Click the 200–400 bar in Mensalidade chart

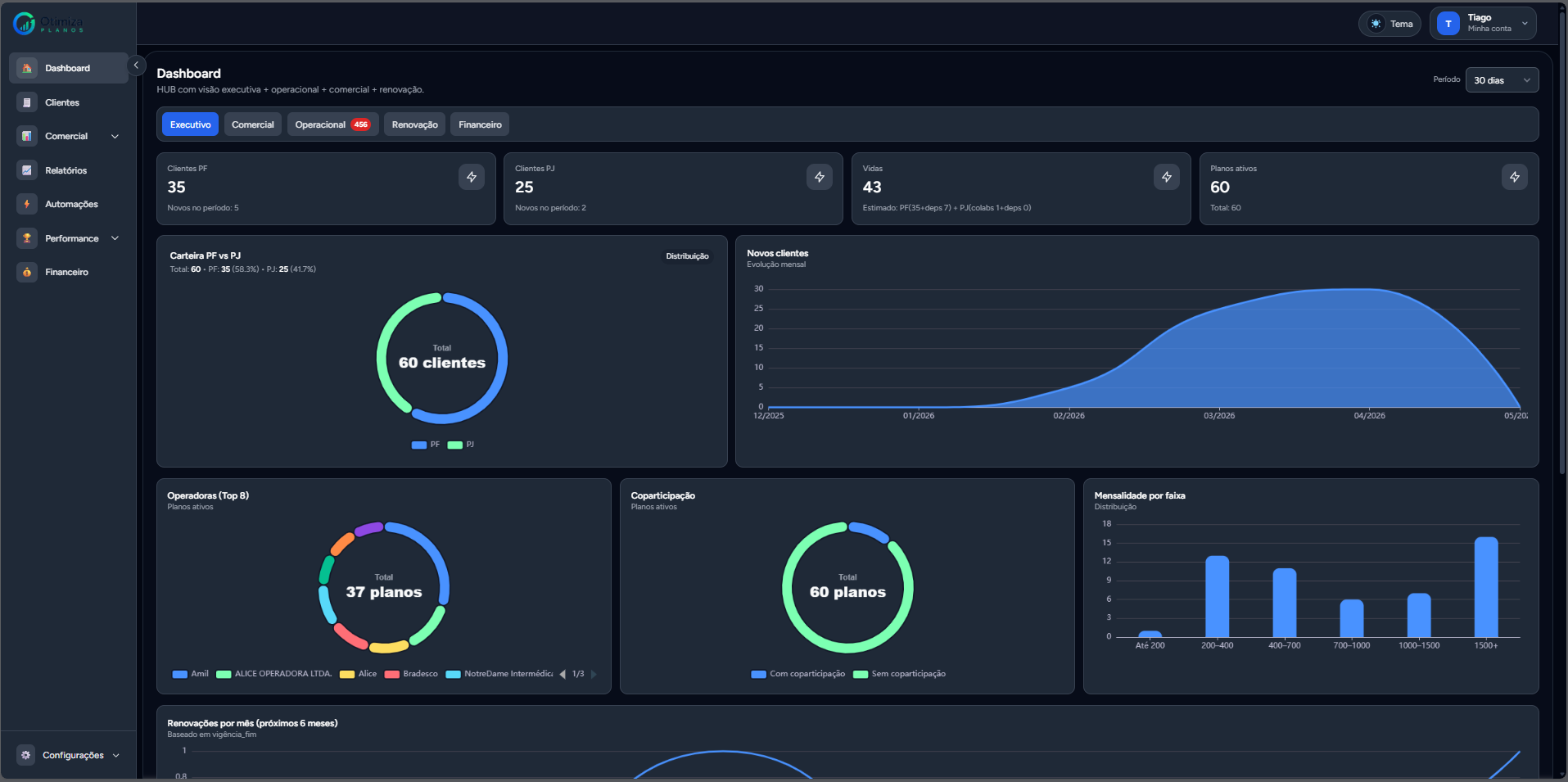click(1218, 597)
